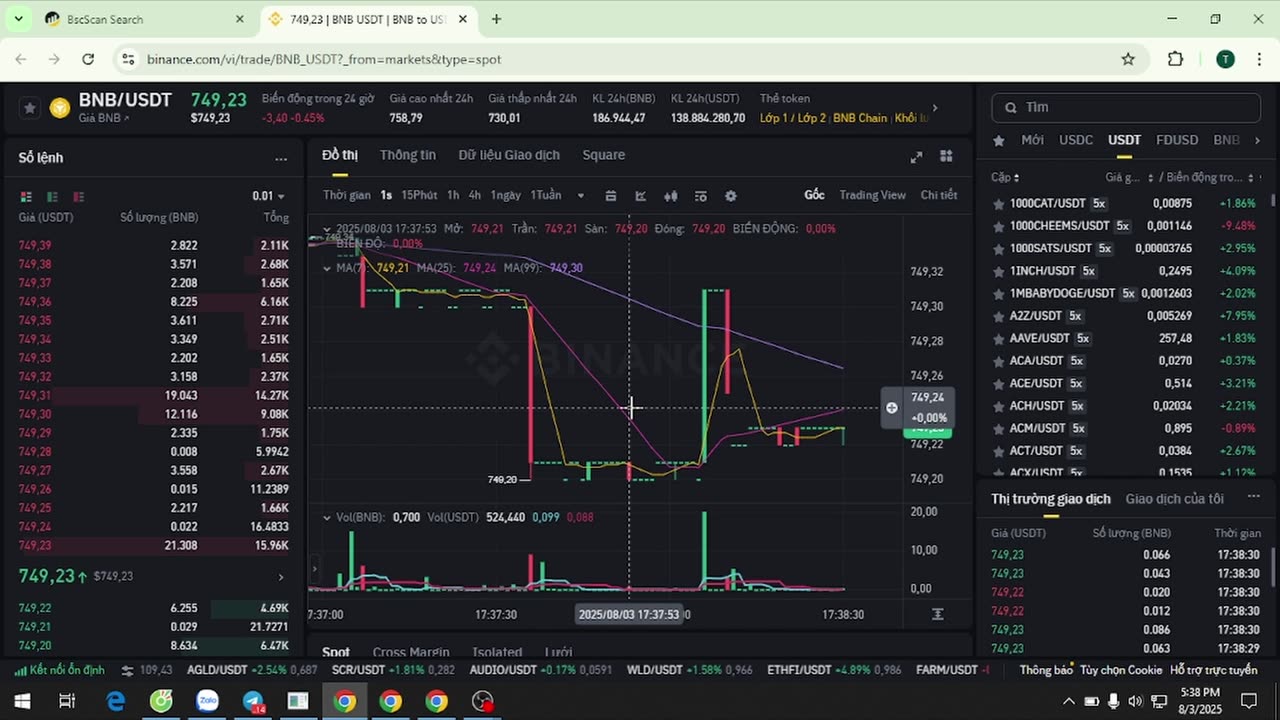Open chart settings gear icon
The width and height of the screenshot is (1280, 720).
point(730,196)
